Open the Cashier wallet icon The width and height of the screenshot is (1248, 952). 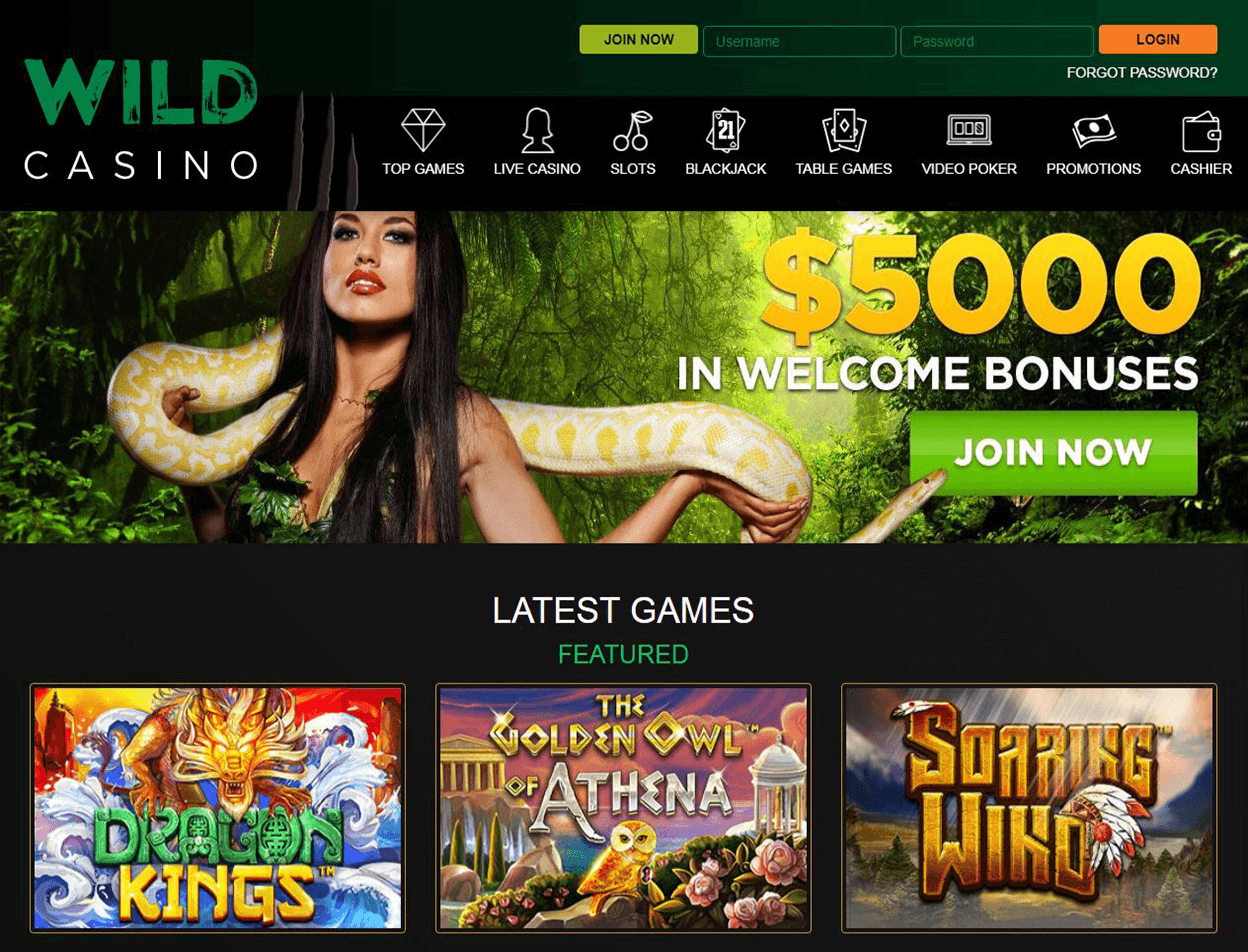1201,131
